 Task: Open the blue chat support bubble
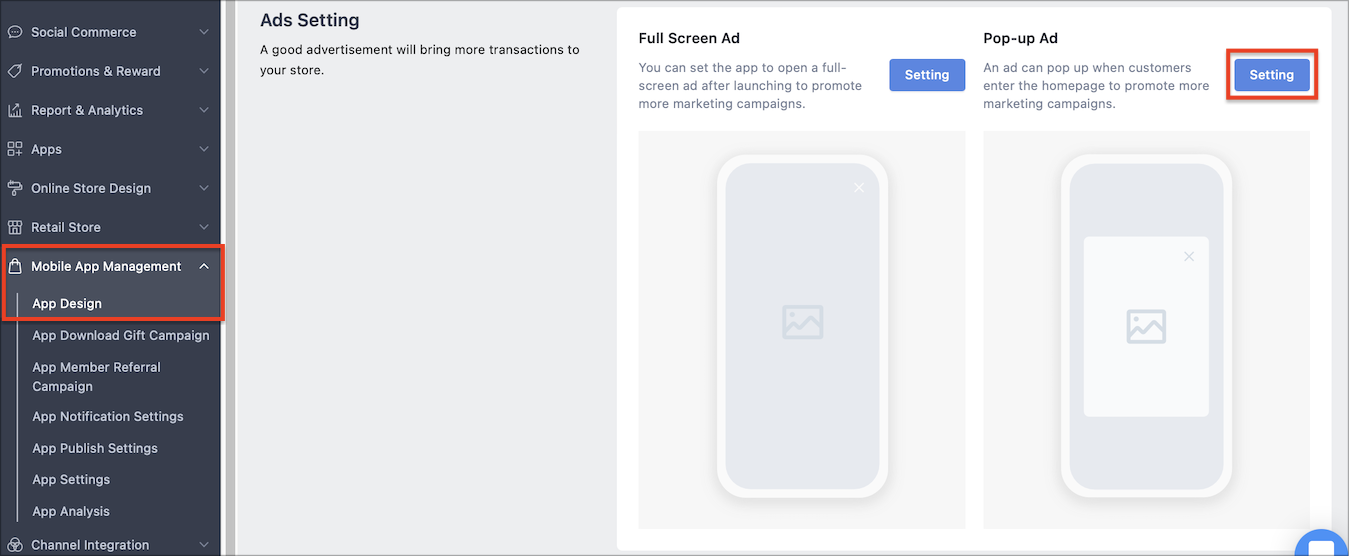(1322, 543)
